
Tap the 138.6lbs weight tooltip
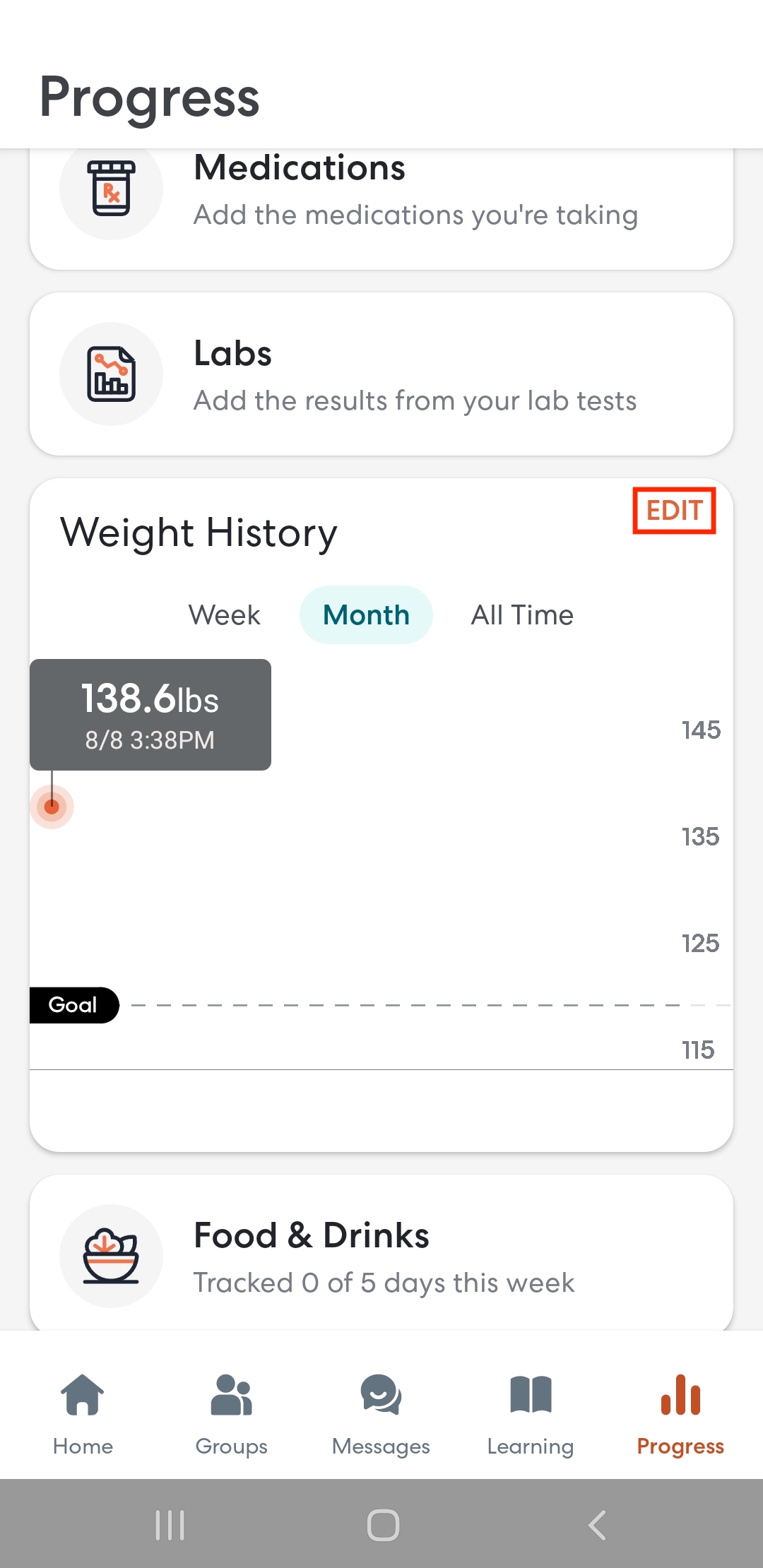coord(150,715)
